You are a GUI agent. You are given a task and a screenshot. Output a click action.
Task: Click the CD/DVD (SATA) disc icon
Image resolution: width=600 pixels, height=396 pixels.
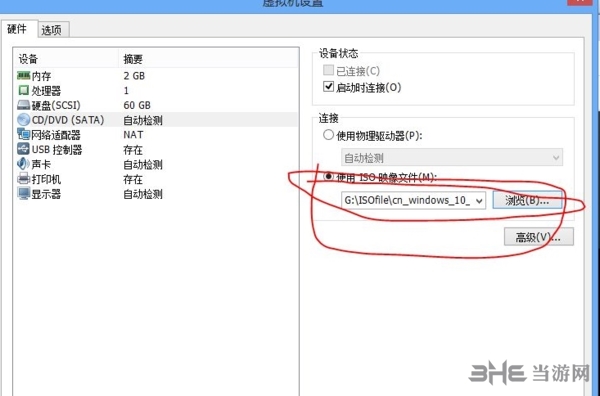pyautogui.click(x=23, y=120)
